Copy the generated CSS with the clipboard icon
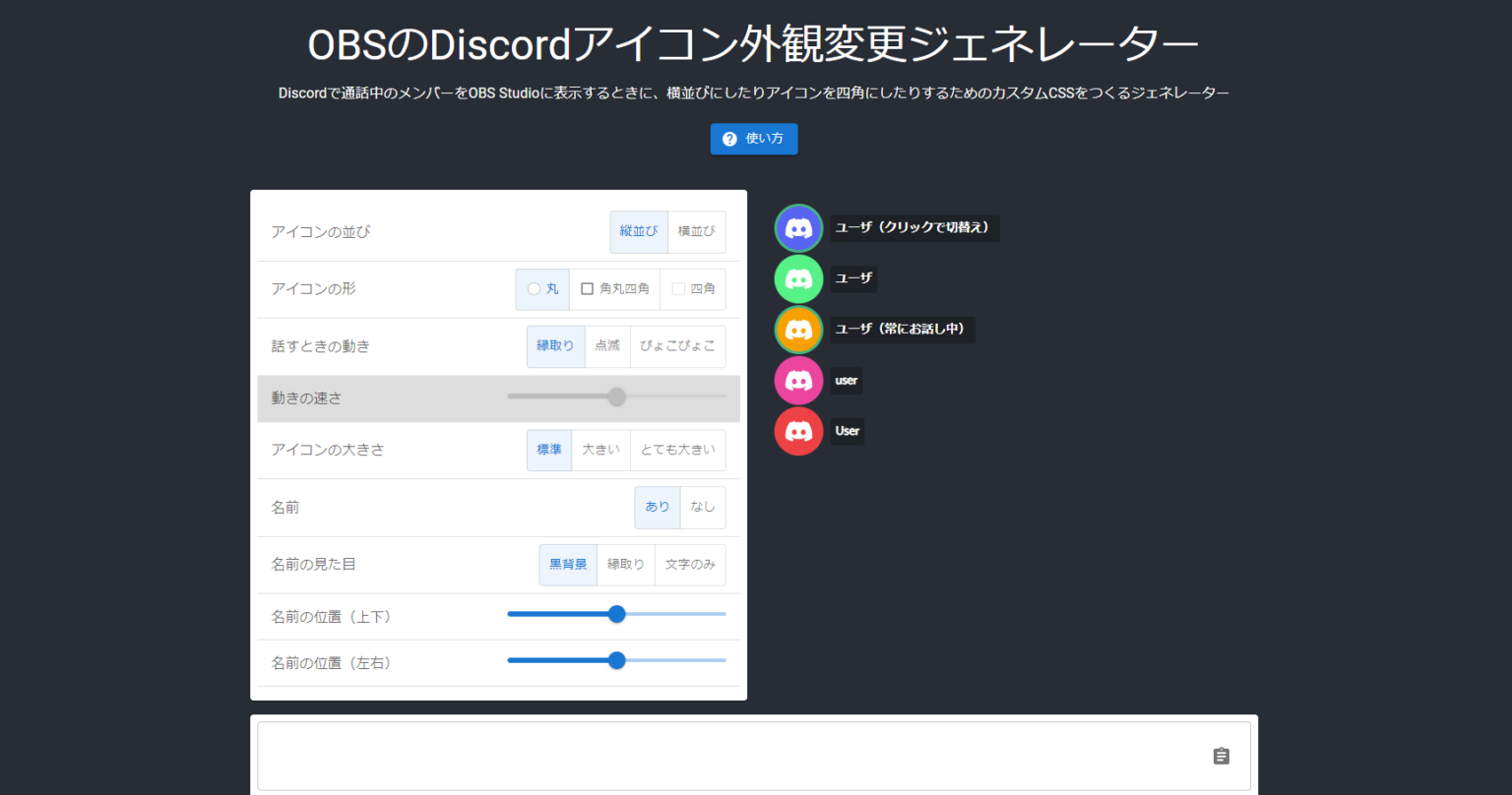 (x=1221, y=756)
